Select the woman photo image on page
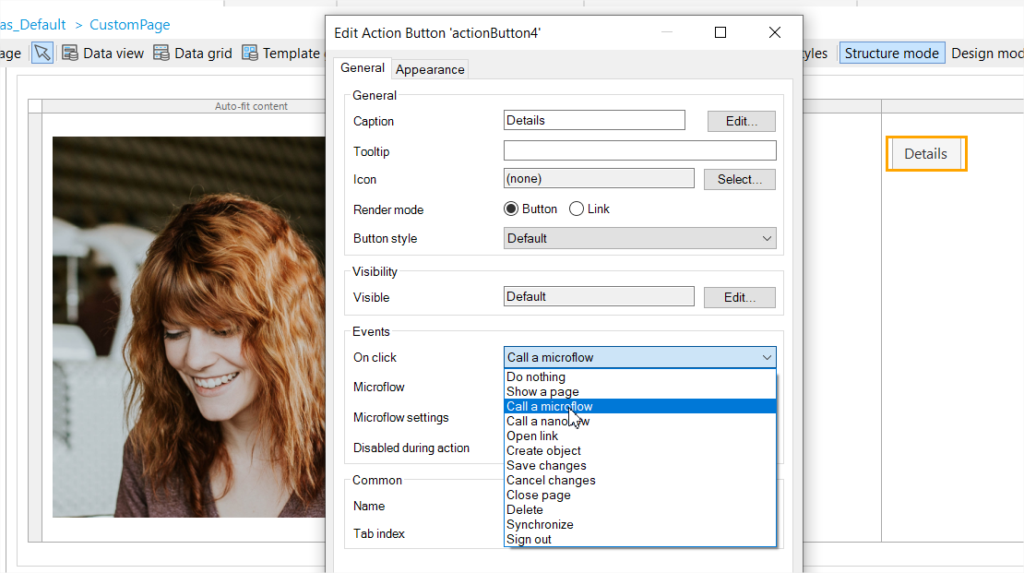1024x573 pixels. 189,327
